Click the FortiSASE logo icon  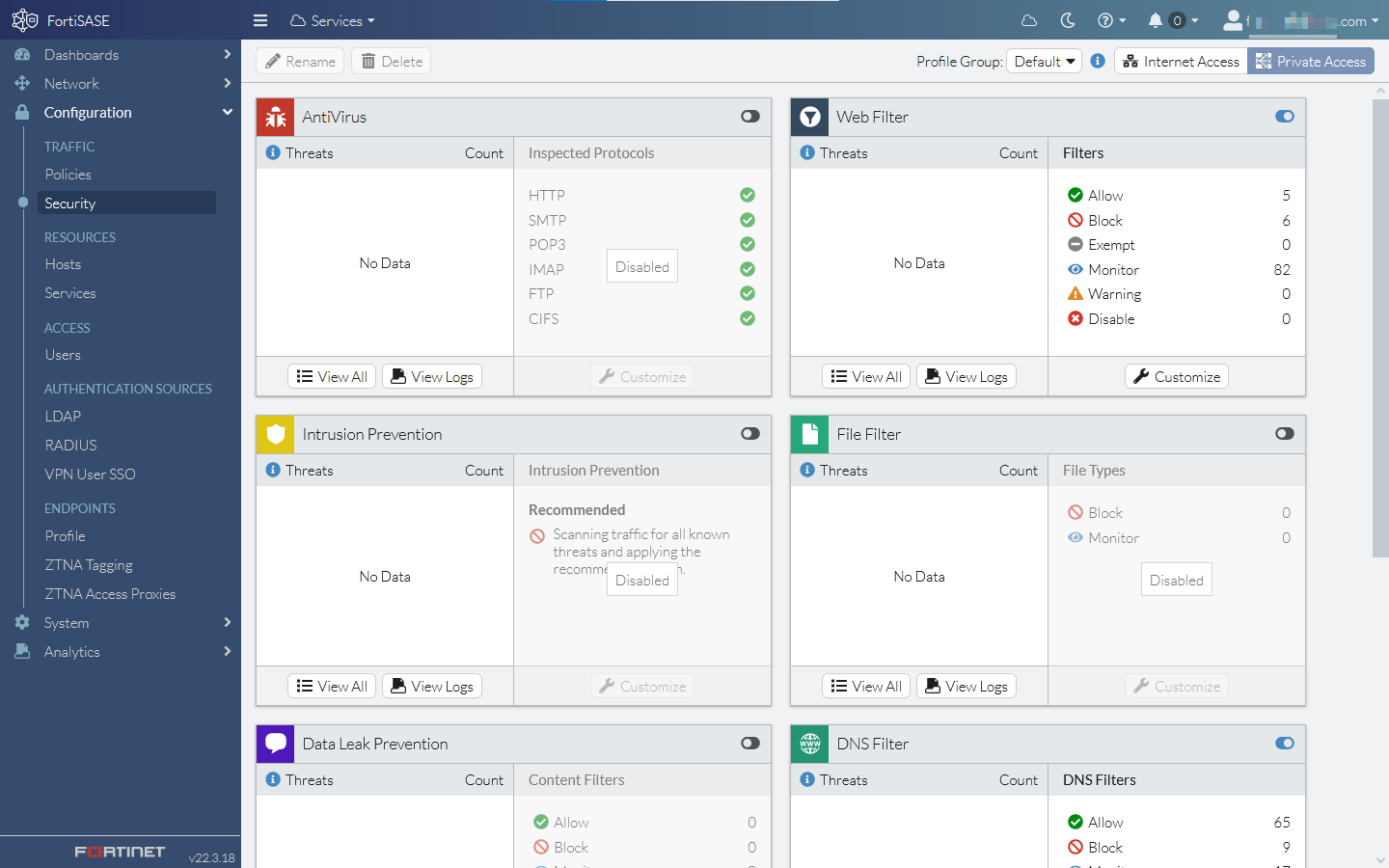[x=25, y=20]
